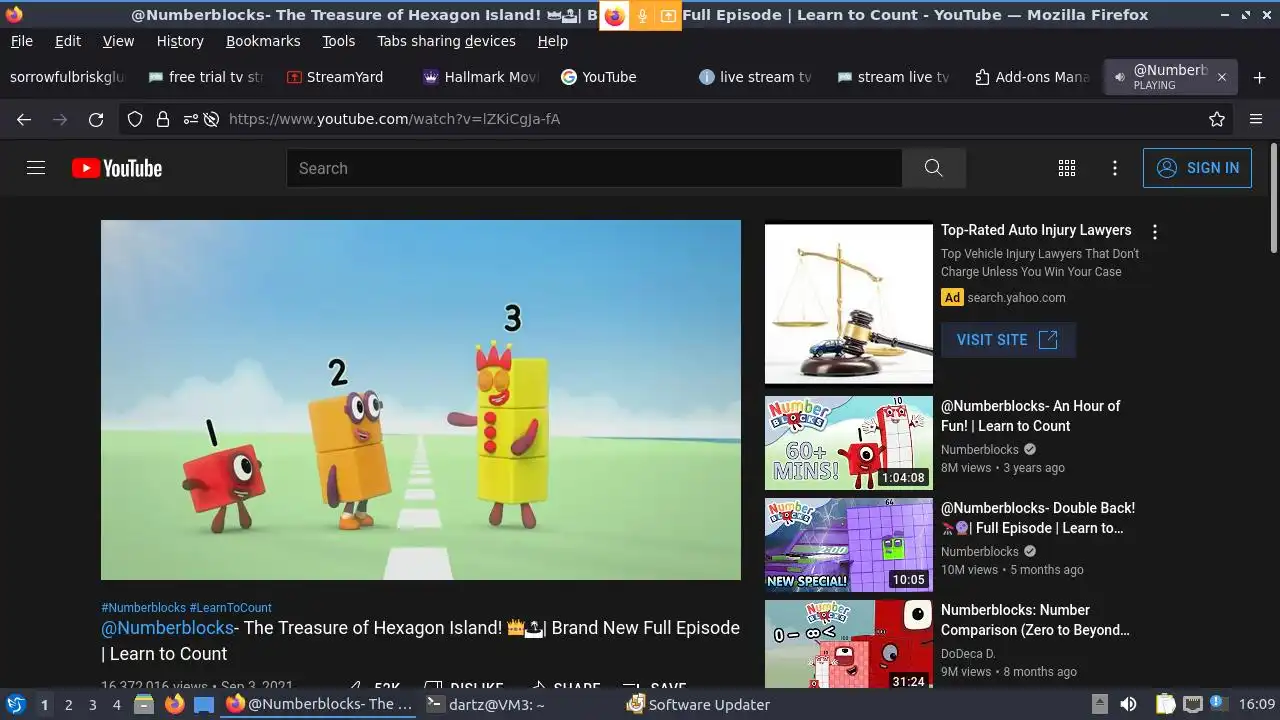
Task: Click the show desktop panel icon
Action: (x=204, y=704)
